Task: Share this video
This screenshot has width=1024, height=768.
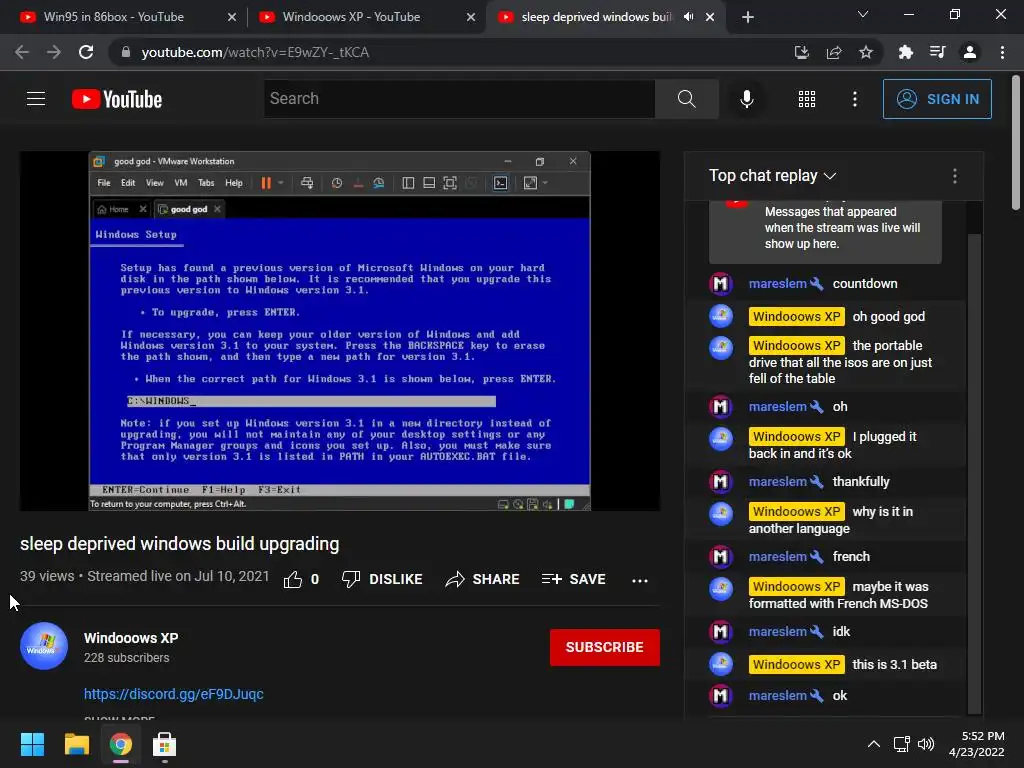Action: (x=482, y=579)
